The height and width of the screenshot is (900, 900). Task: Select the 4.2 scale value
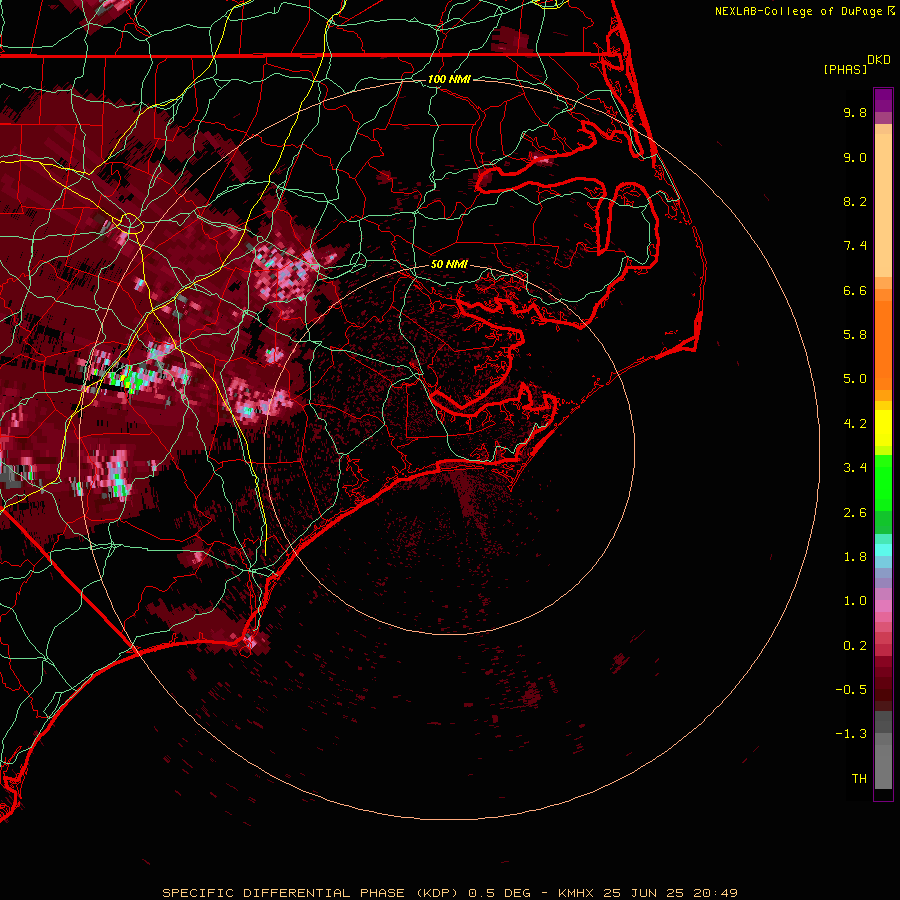coord(855,424)
